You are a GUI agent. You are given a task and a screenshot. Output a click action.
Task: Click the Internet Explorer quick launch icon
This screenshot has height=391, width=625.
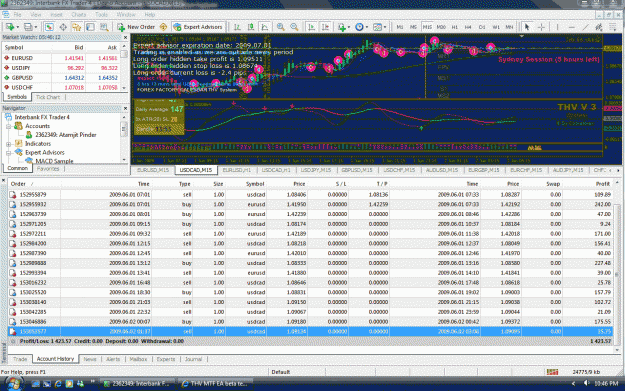coord(58,383)
